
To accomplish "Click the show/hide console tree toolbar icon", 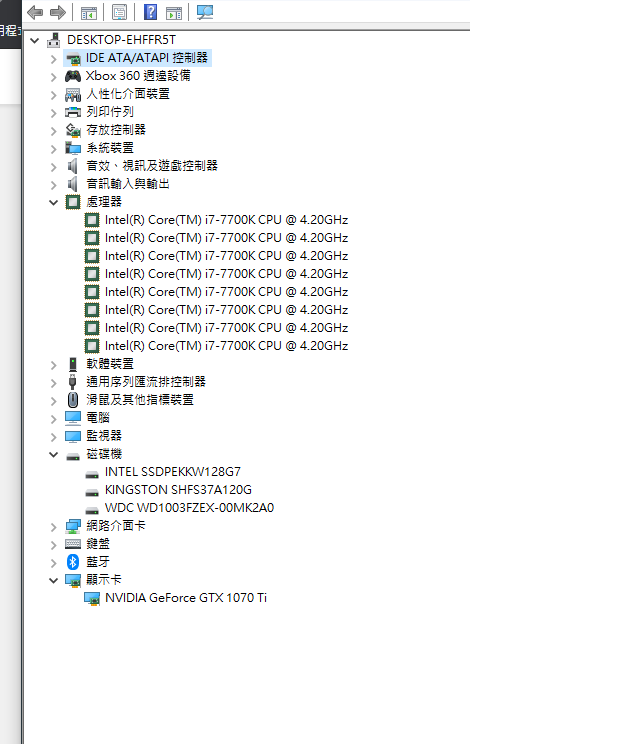I will pos(89,13).
